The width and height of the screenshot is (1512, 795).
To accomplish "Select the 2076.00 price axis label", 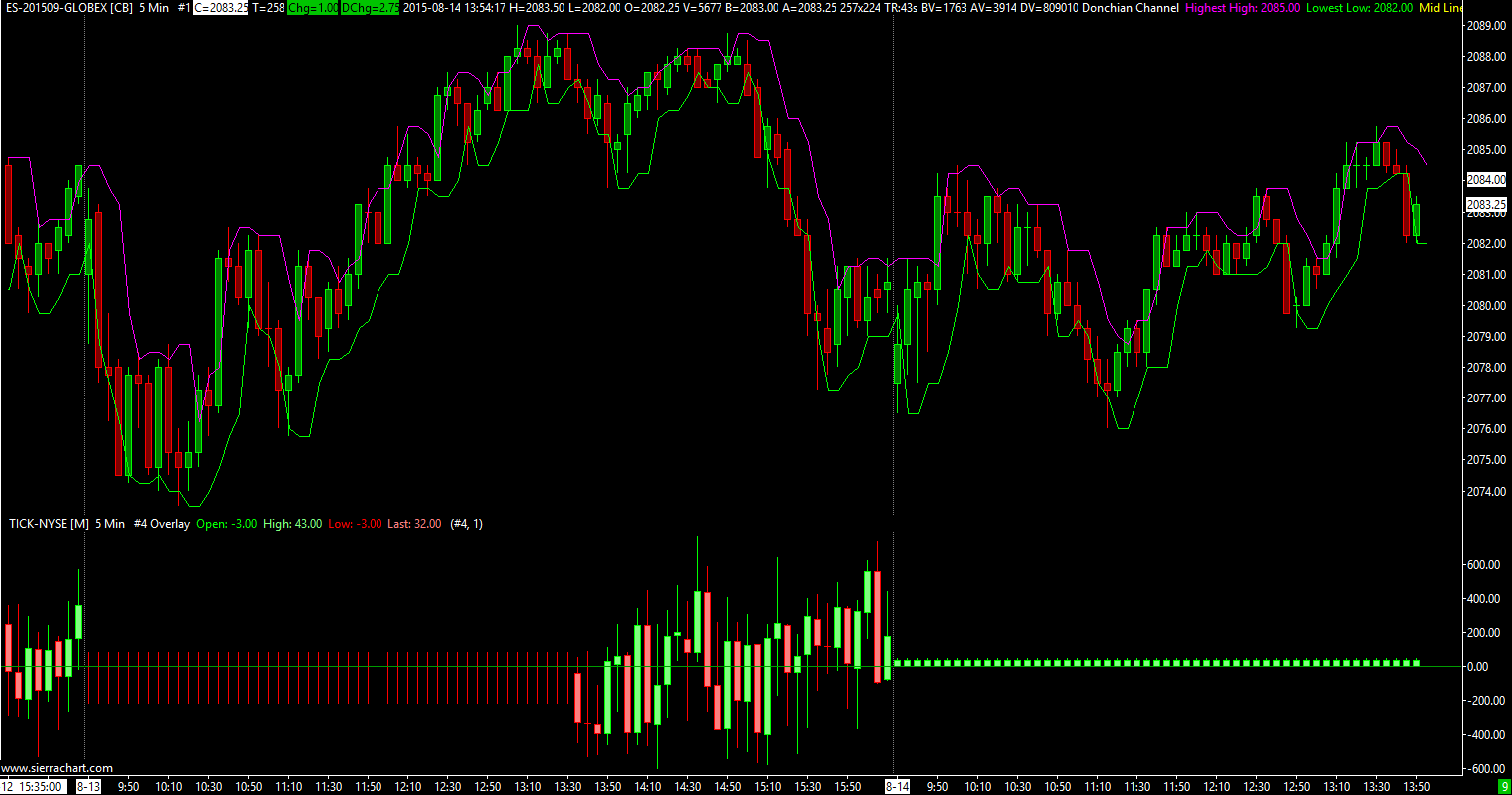I will coord(1486,429).
